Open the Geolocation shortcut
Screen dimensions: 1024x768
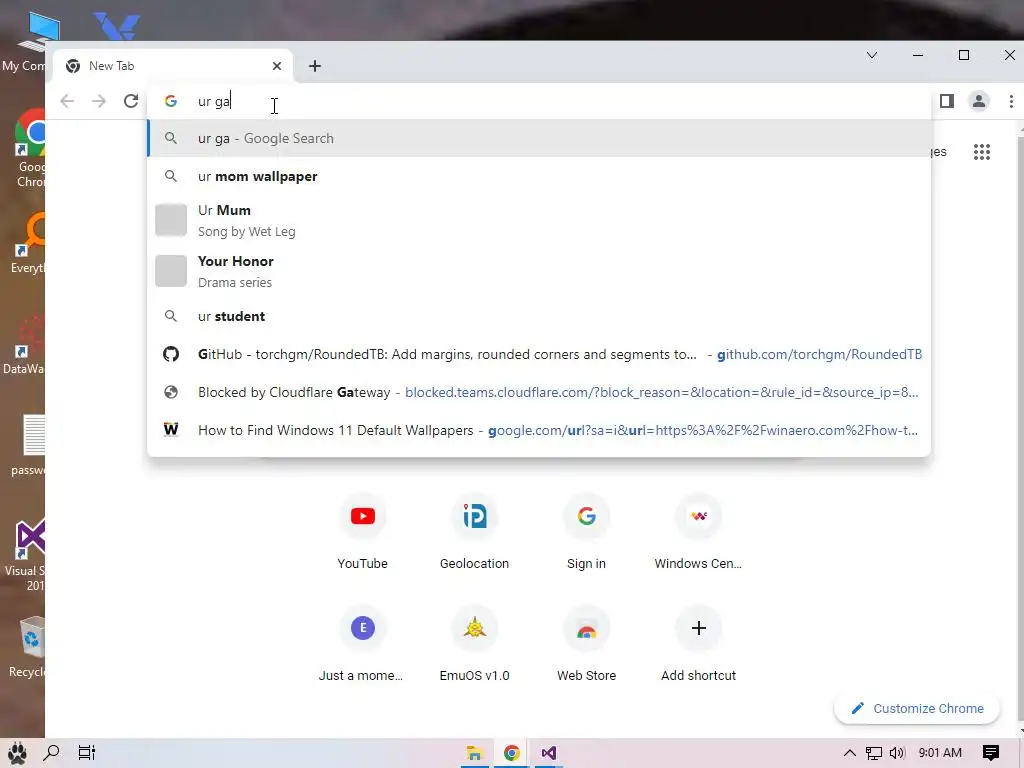tap(475, 532)
